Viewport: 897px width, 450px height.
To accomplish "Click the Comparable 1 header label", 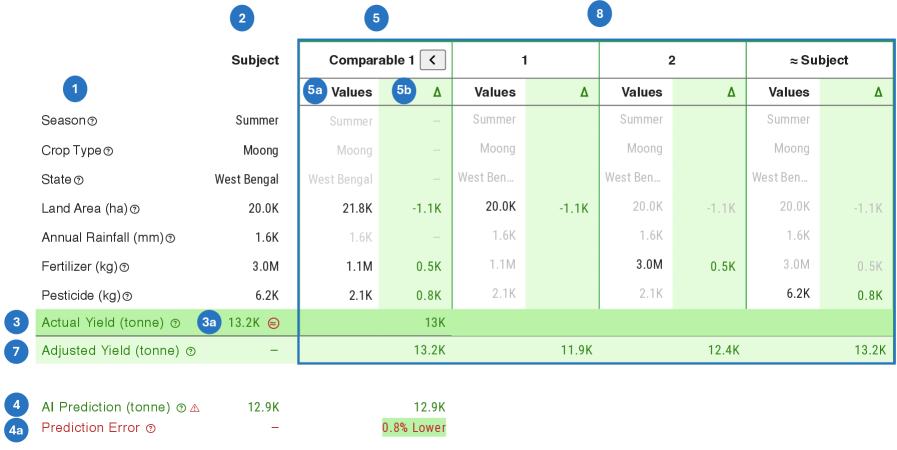I will tap(371, 60).
